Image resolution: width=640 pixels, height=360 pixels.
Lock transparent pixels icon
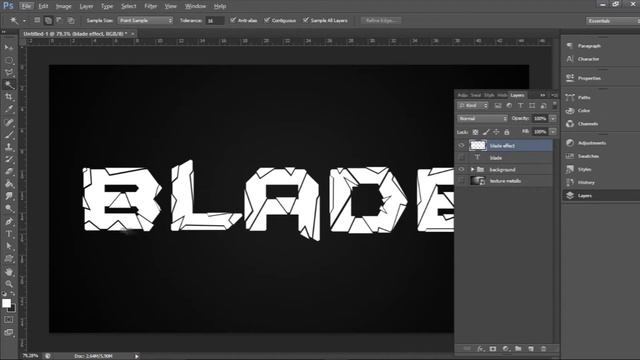pos(475,132)
